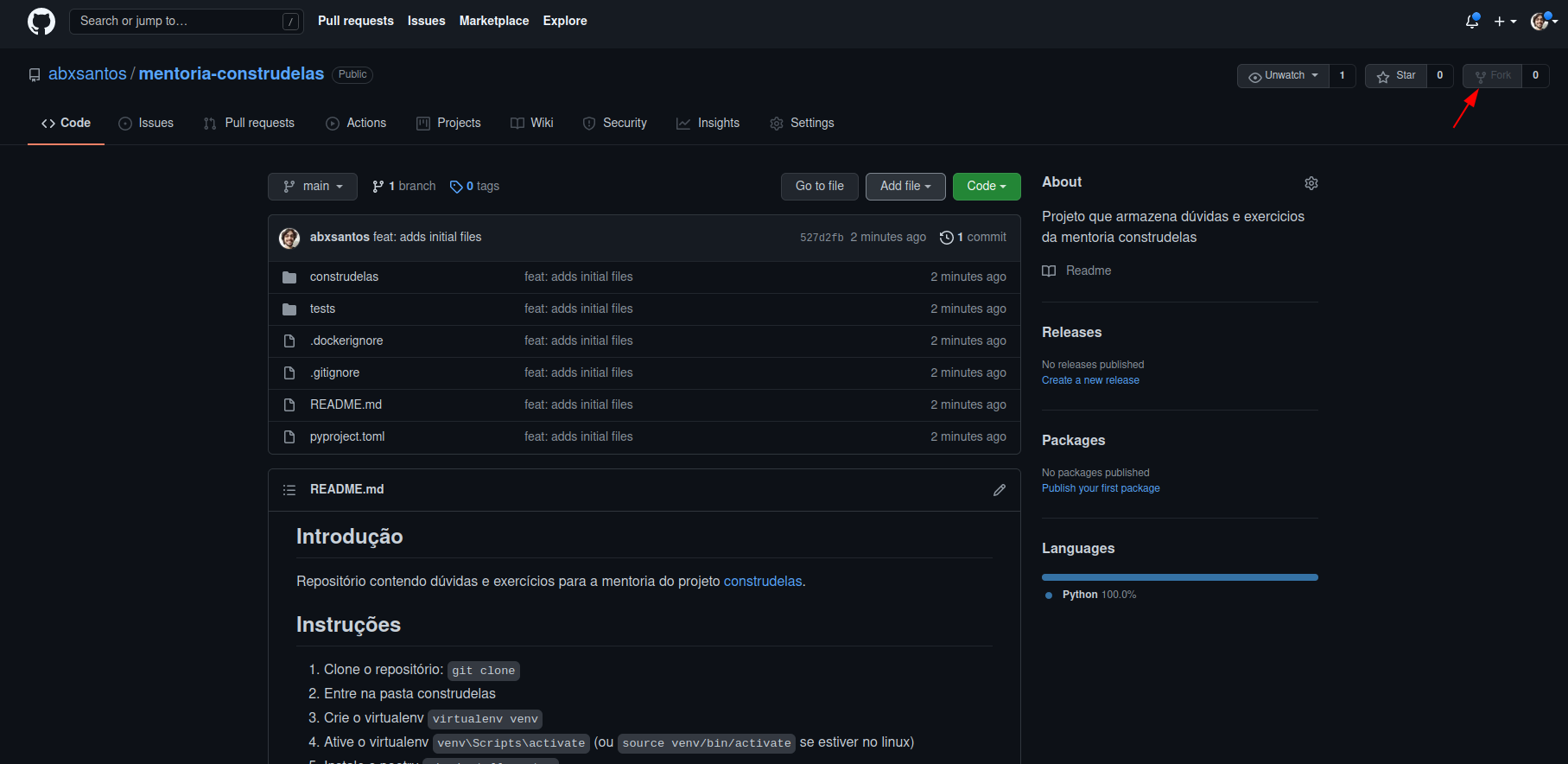Open Pull requests in top navigation
This screenshot has width=1568, height=764.
click(x=355, y=21)
